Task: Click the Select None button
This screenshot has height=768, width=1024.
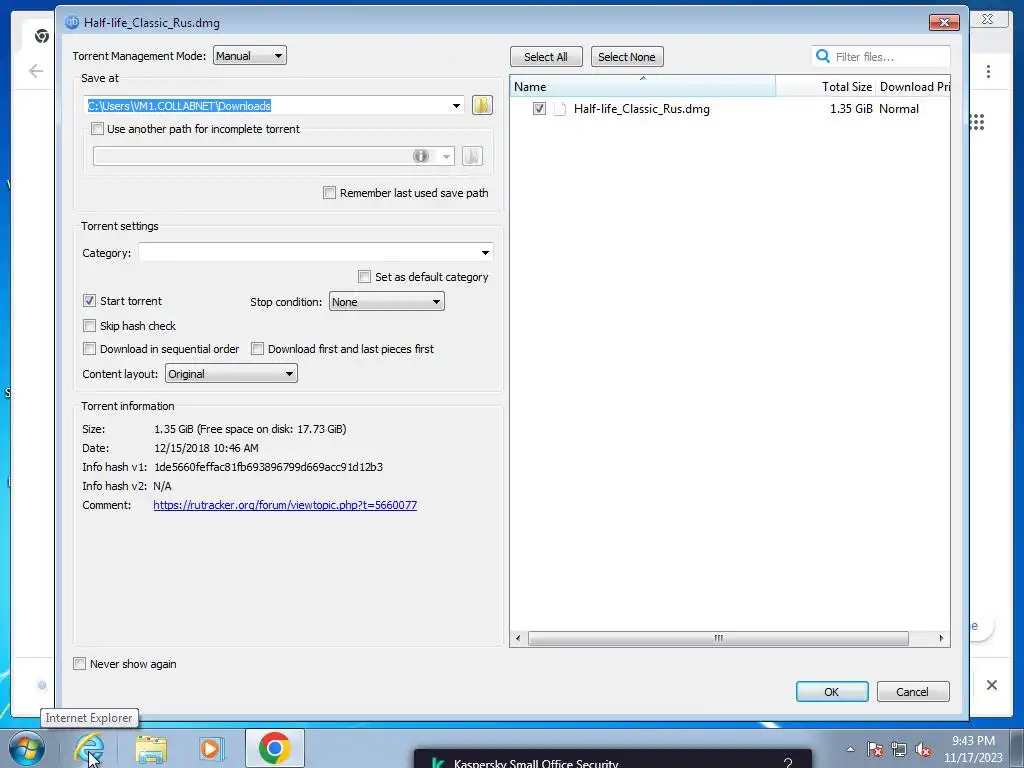Action: [x=627, y=57]
